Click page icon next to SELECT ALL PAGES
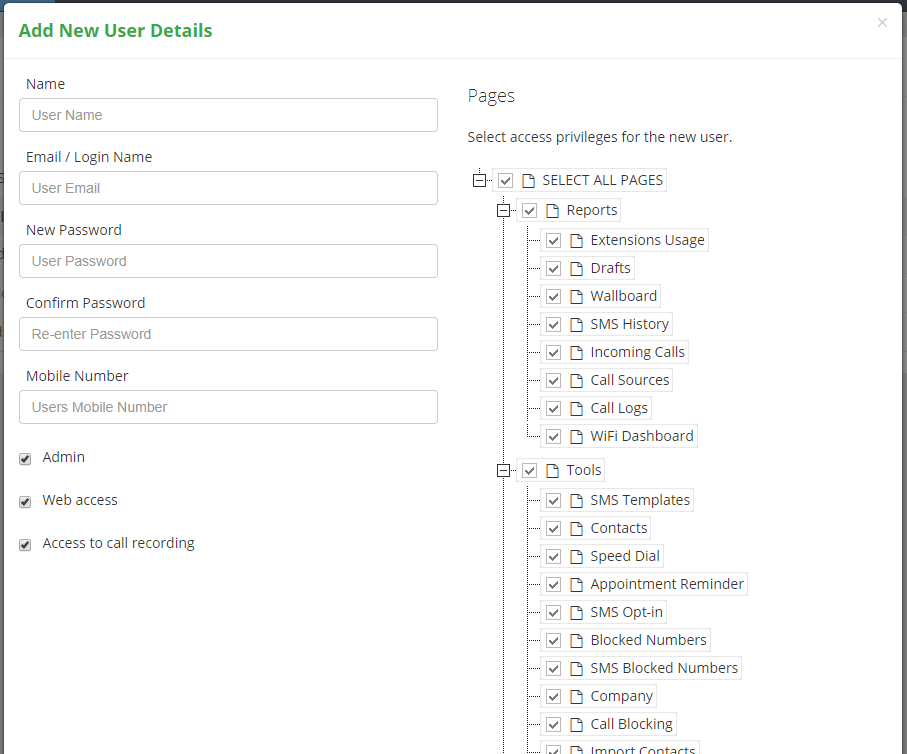 click(528, 181)
